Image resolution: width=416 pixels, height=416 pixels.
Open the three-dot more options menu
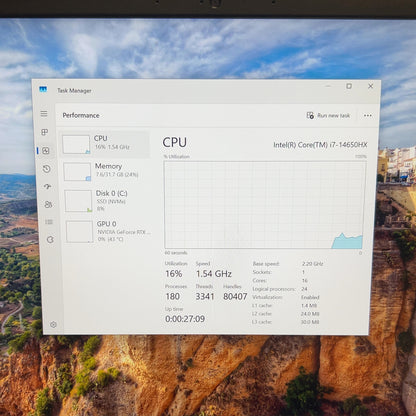coord(368,115)
